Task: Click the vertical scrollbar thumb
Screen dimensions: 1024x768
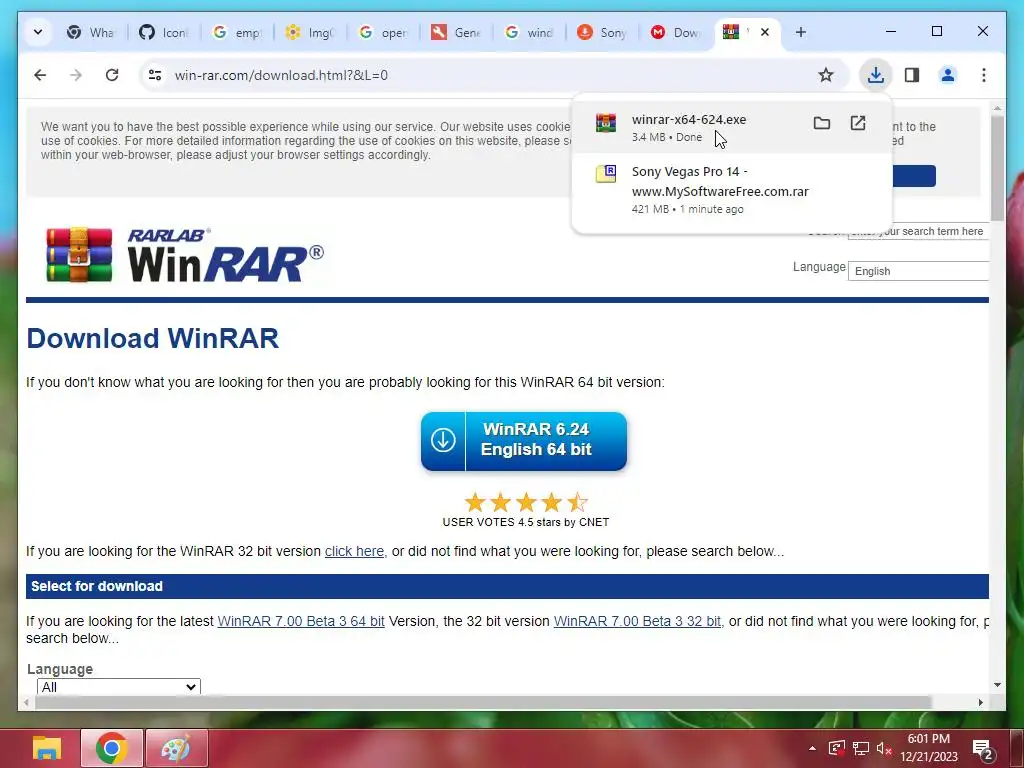Action: click(x=997, y=168)
